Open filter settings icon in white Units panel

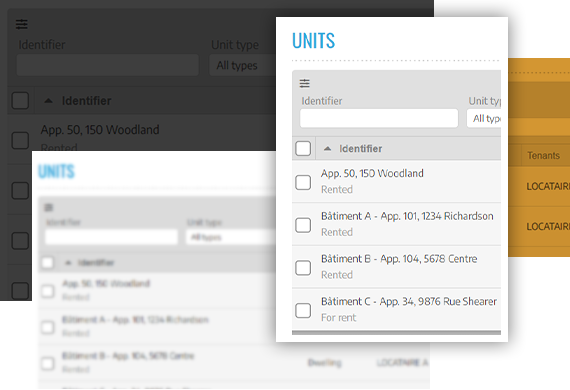pos(305,84)
